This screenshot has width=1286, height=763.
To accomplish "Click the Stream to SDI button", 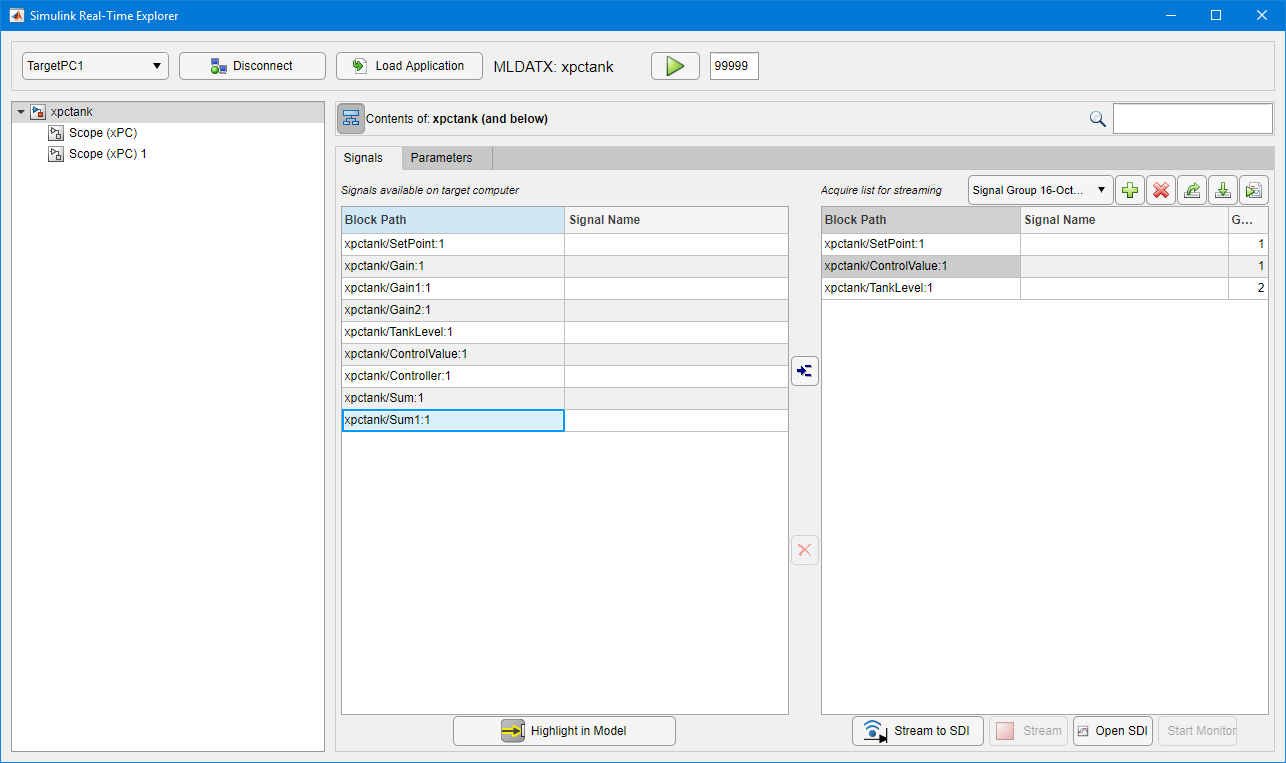I will coord(918,731).
